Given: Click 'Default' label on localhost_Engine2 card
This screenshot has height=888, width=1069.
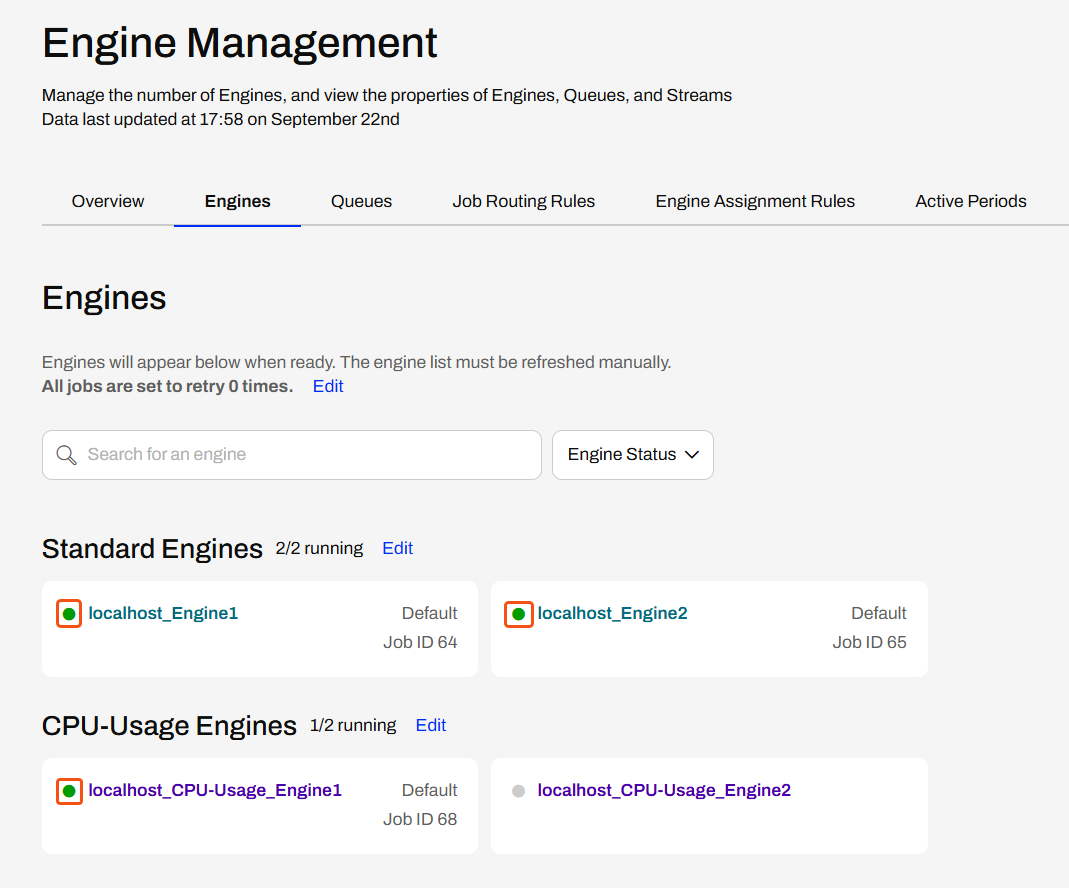Looking at the screenshot, I should pyautogui.click(x=879, y=613).
